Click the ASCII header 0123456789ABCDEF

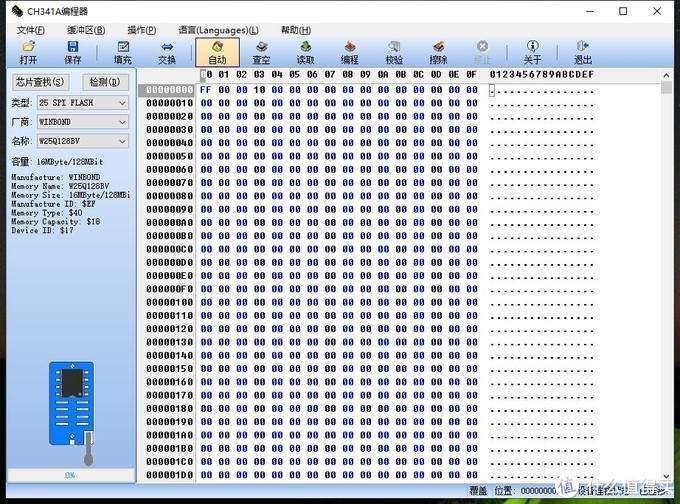click(x=542, y=75)
